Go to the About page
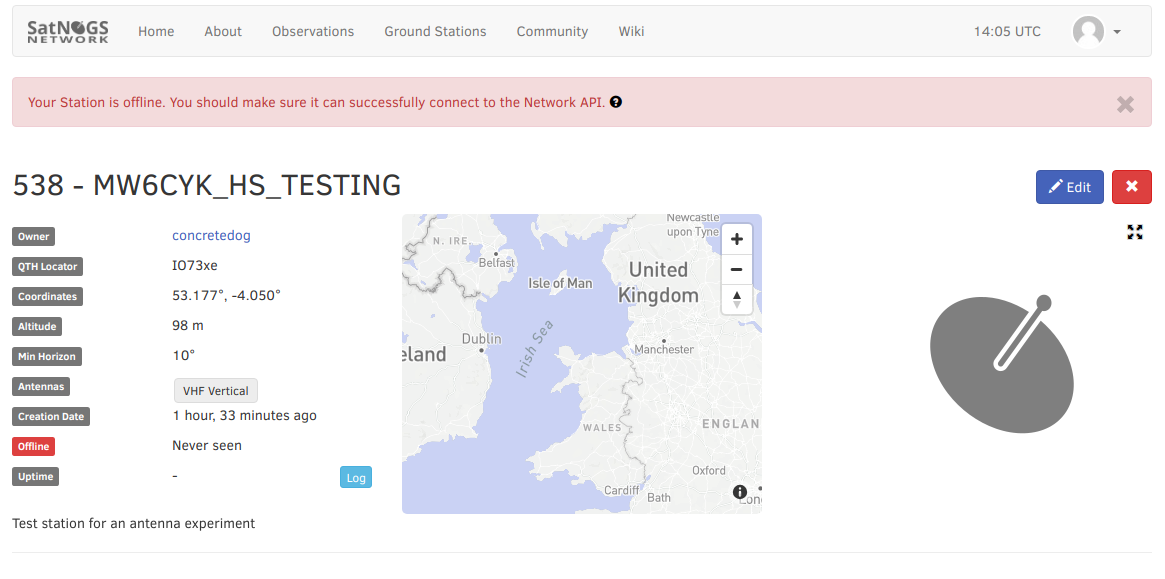The width and height of the screenshot is (1165, 579). pos(223,32)
